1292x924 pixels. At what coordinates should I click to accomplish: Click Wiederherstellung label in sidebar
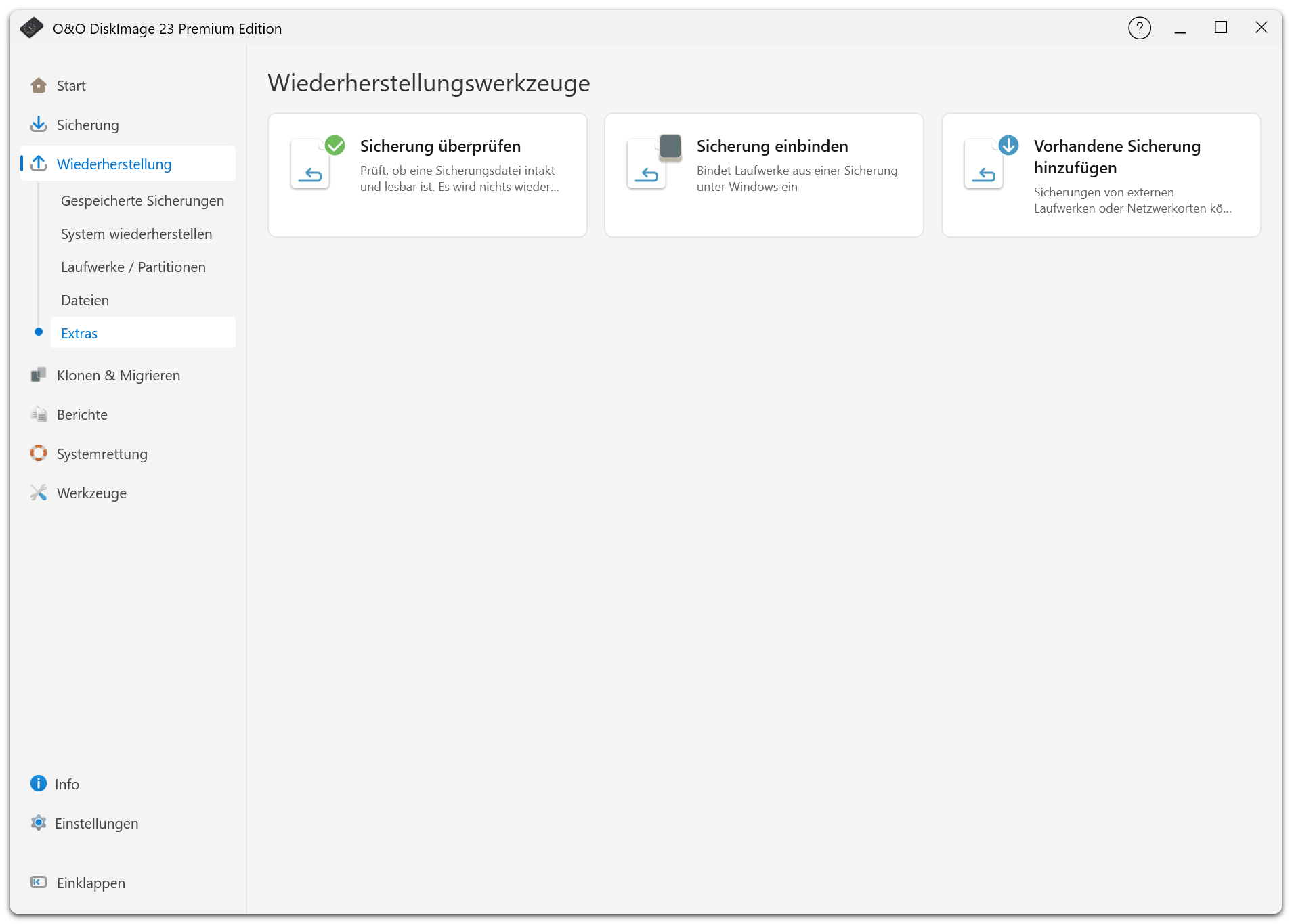[114, 164]
